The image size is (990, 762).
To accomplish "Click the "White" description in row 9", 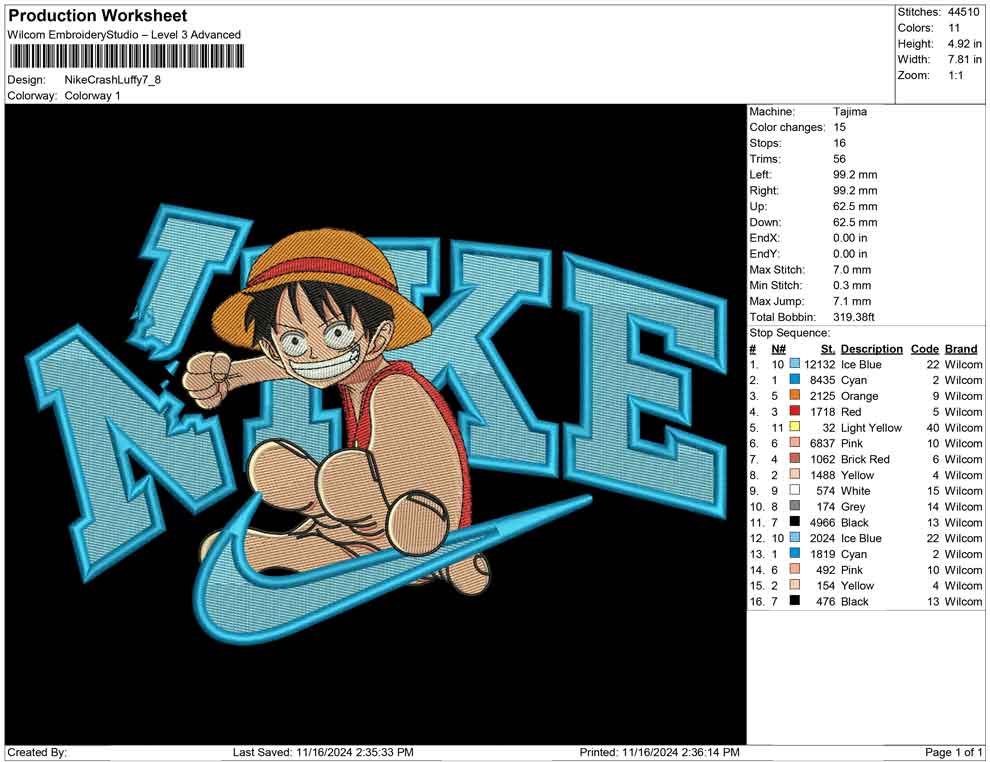I will [856, 491].
